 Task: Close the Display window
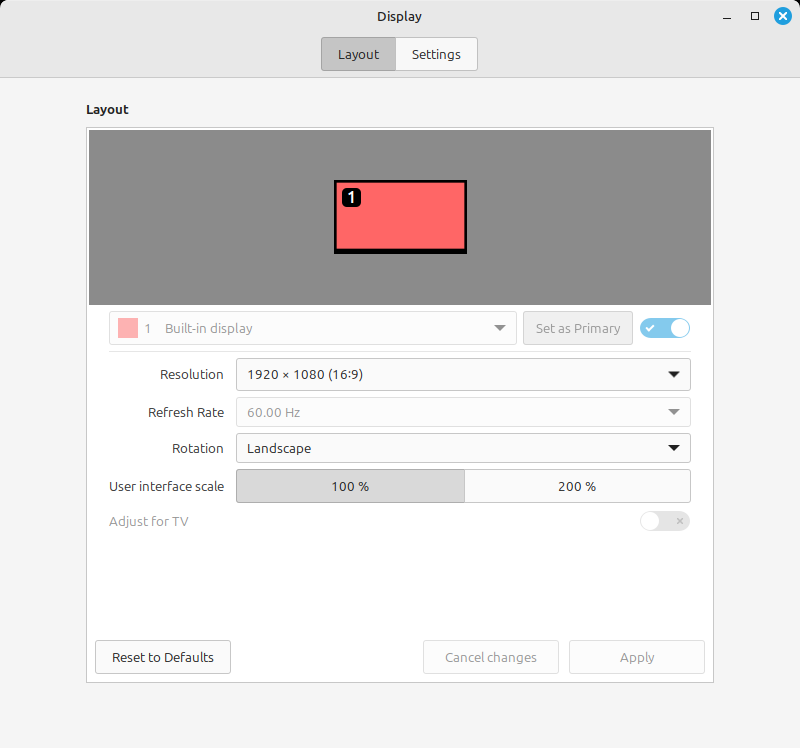pyautogui.click(x=783, y=16)
